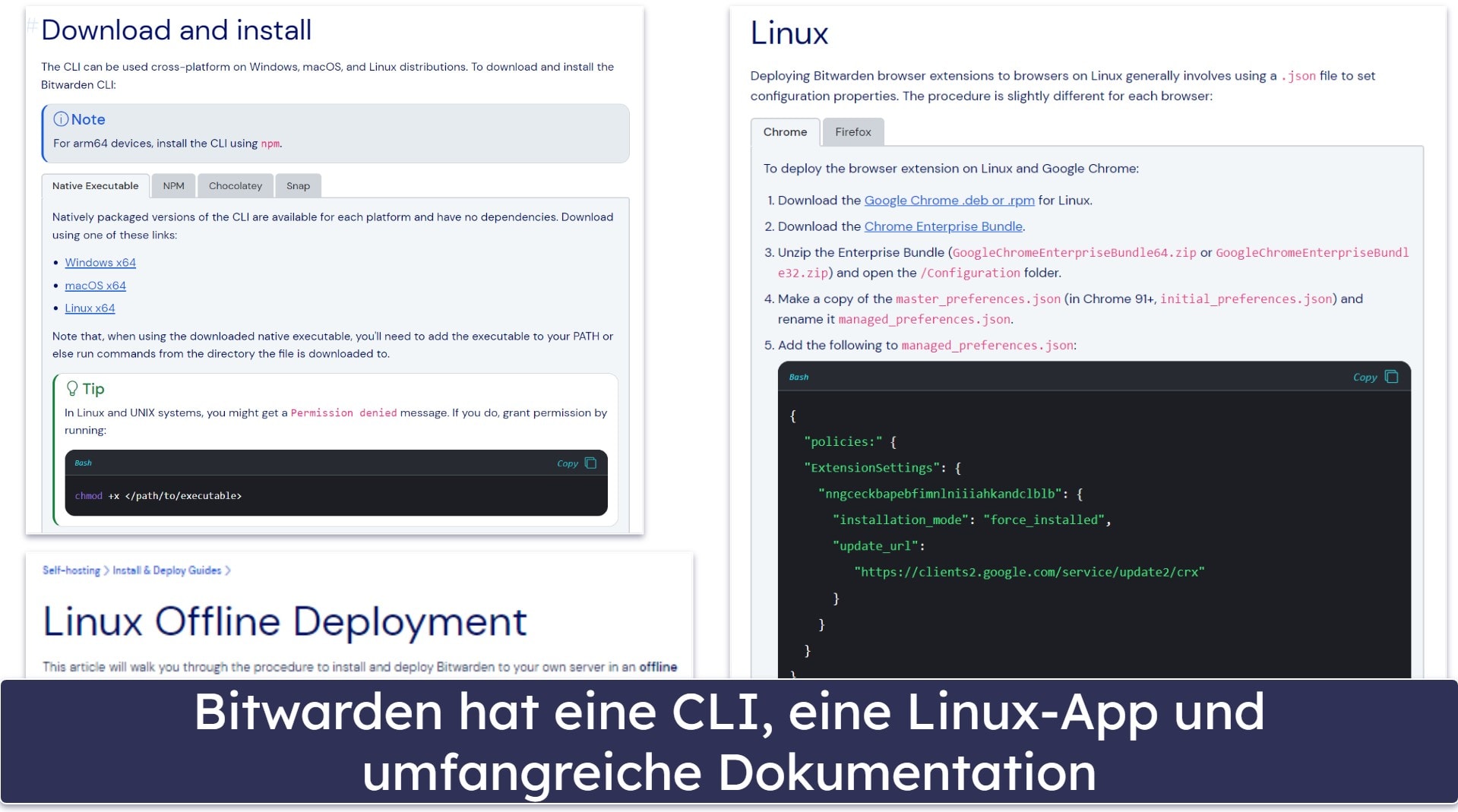Open the Chrome Enterprise Bundle link

[943, 226]
